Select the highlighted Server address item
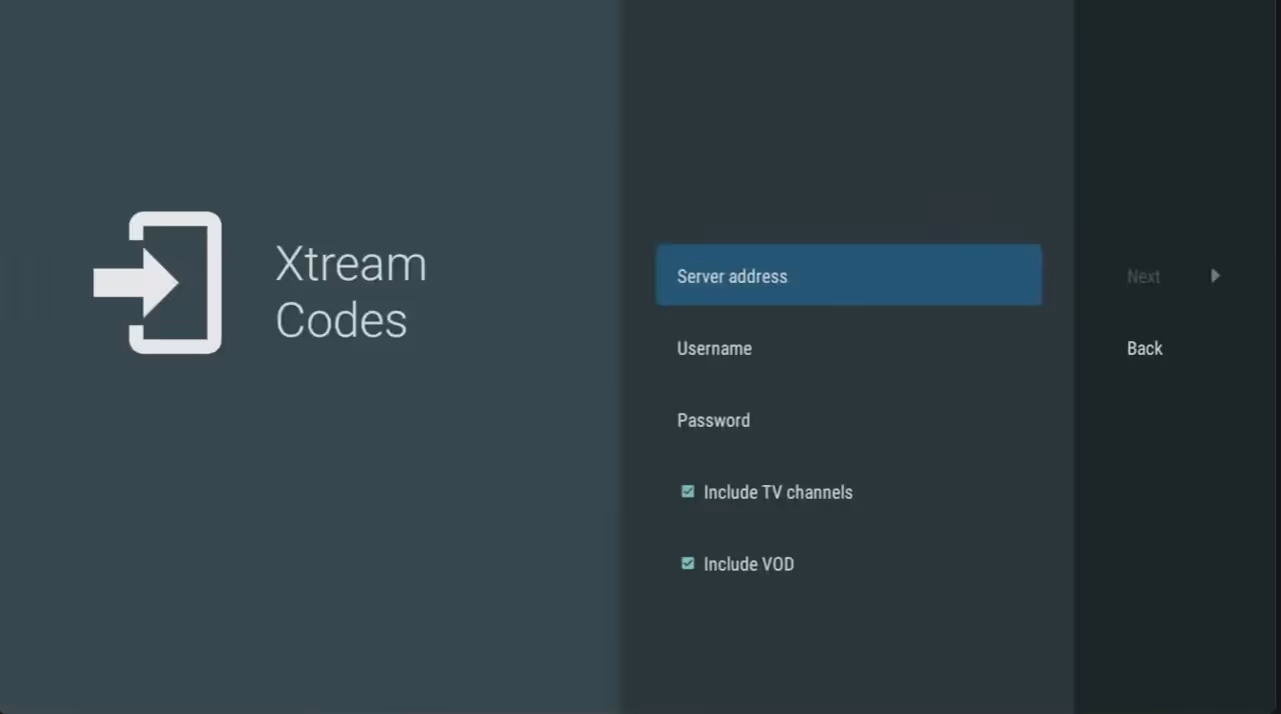Screen dimensions: 1281x714 coord(848,276)
